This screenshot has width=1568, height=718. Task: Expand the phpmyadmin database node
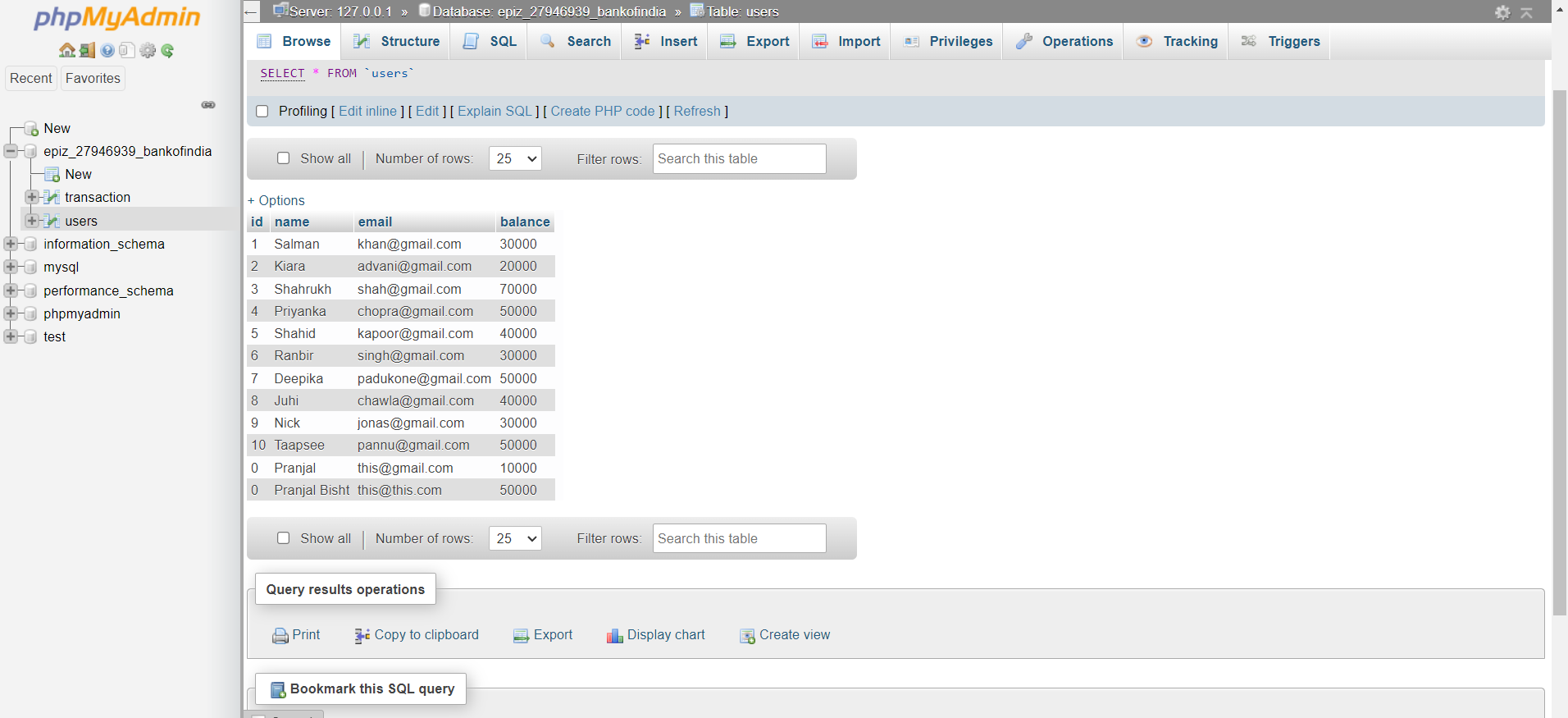(x=11, y=313)
